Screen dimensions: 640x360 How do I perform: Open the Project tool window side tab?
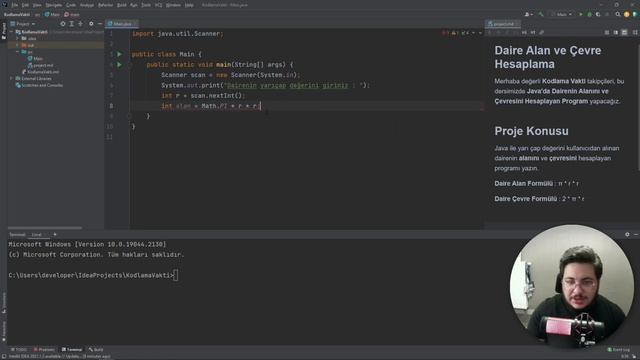pyautogui.click(x=4, y=31)
